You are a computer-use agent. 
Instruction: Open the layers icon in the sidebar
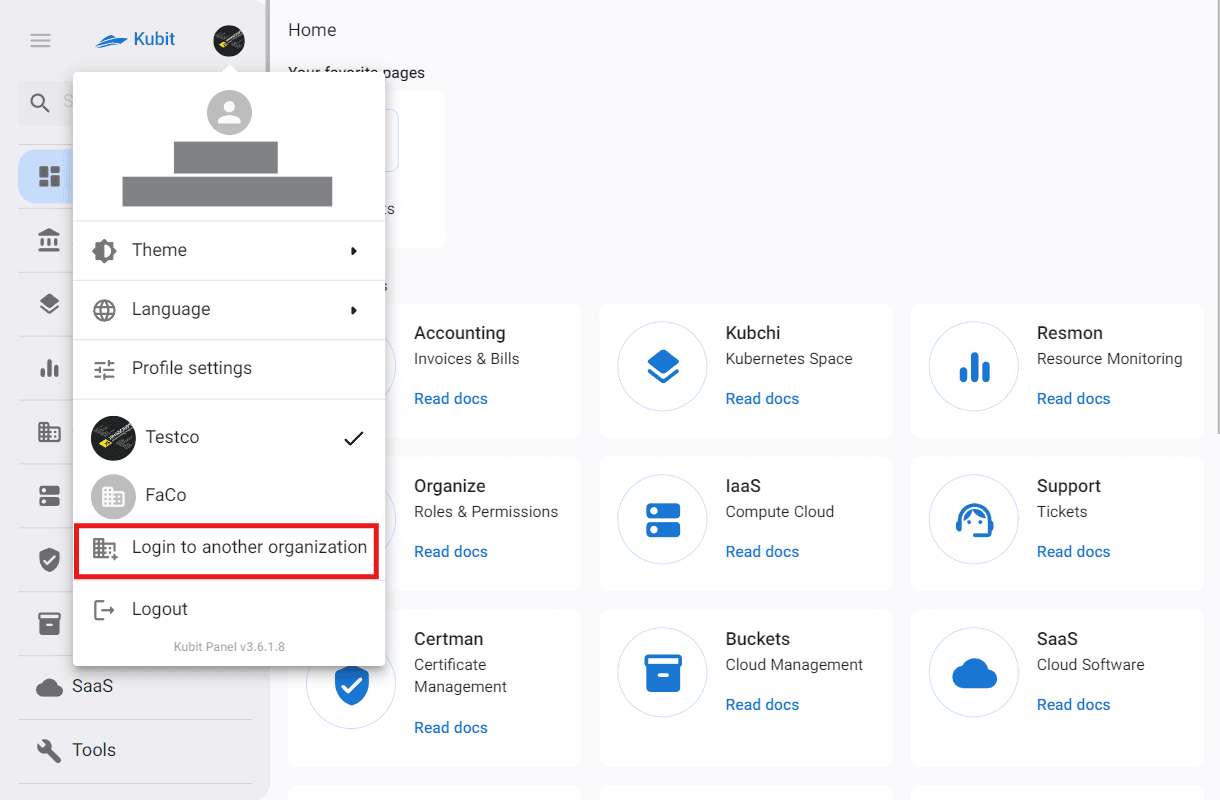tap(49, 305)
